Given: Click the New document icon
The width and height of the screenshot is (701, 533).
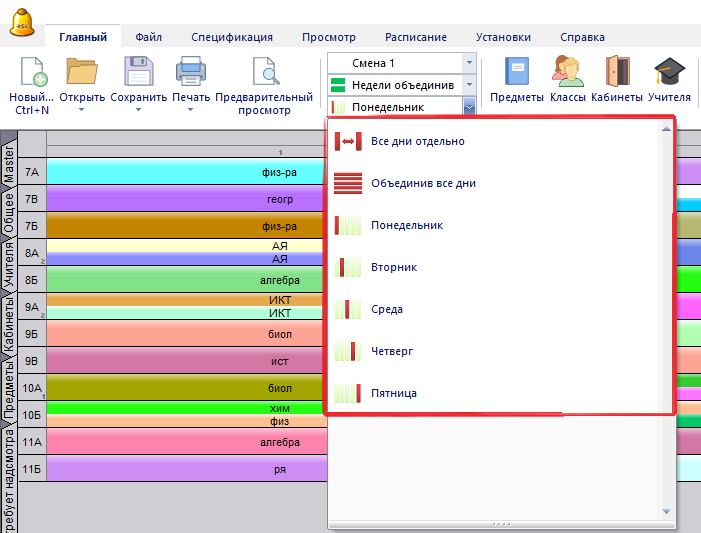Looking at the screenshot, I should click(31, 74).
